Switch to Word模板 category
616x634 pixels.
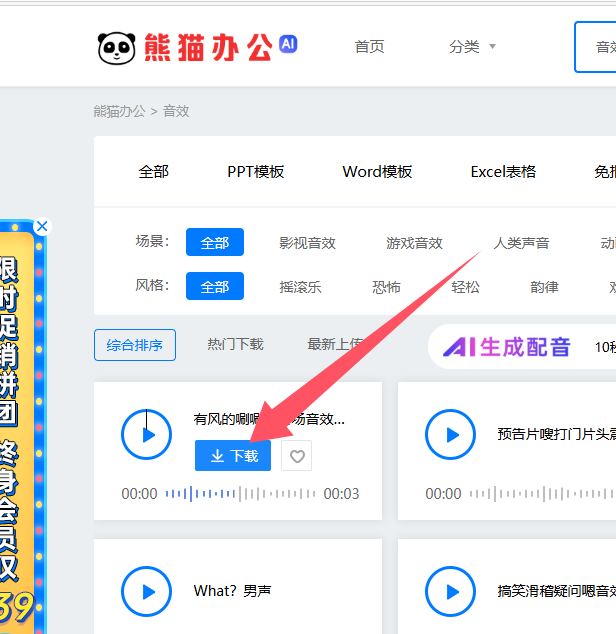(x=377, y=171)
